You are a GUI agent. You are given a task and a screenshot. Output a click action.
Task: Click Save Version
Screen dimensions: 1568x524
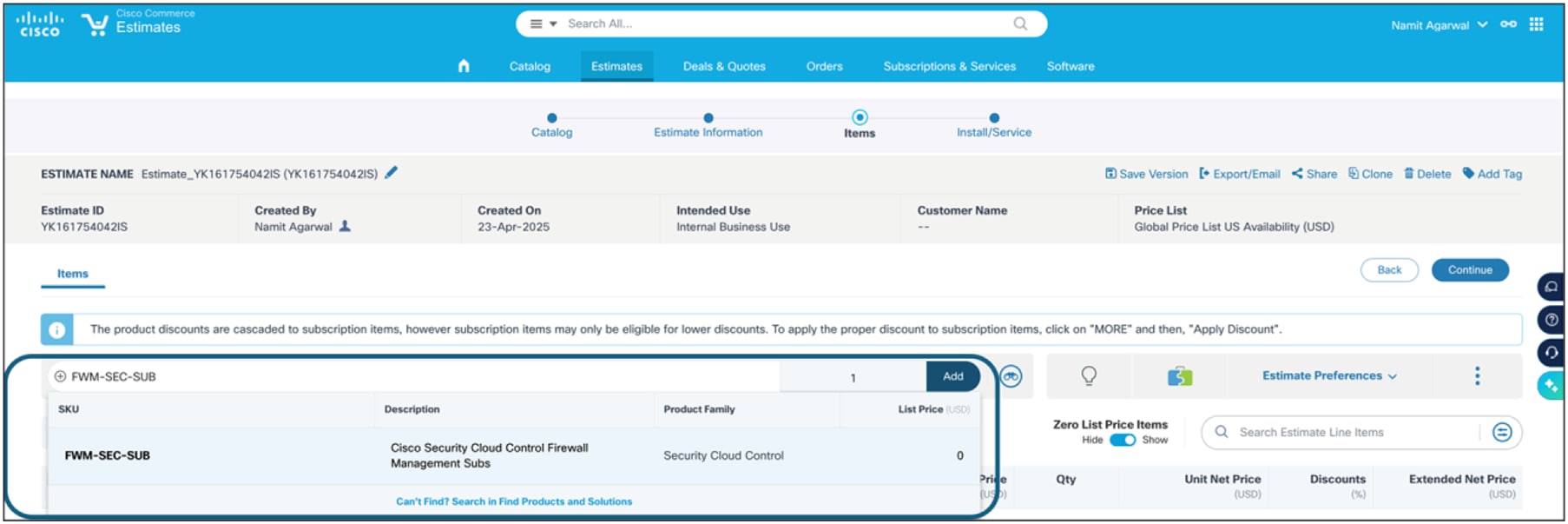click(x=1146, y=174)
